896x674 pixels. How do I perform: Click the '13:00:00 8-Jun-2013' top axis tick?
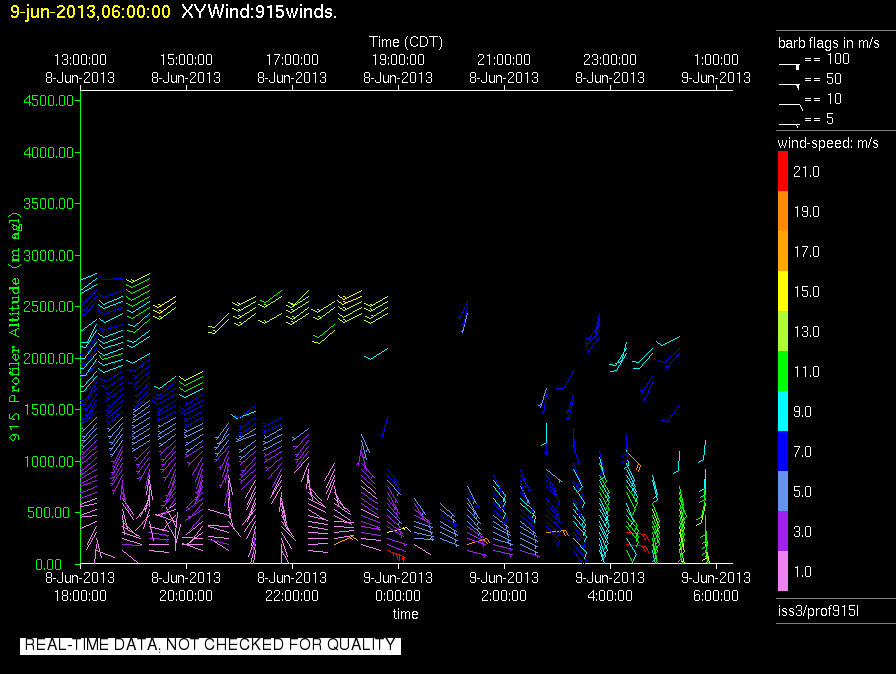click(x=80, y=69)
